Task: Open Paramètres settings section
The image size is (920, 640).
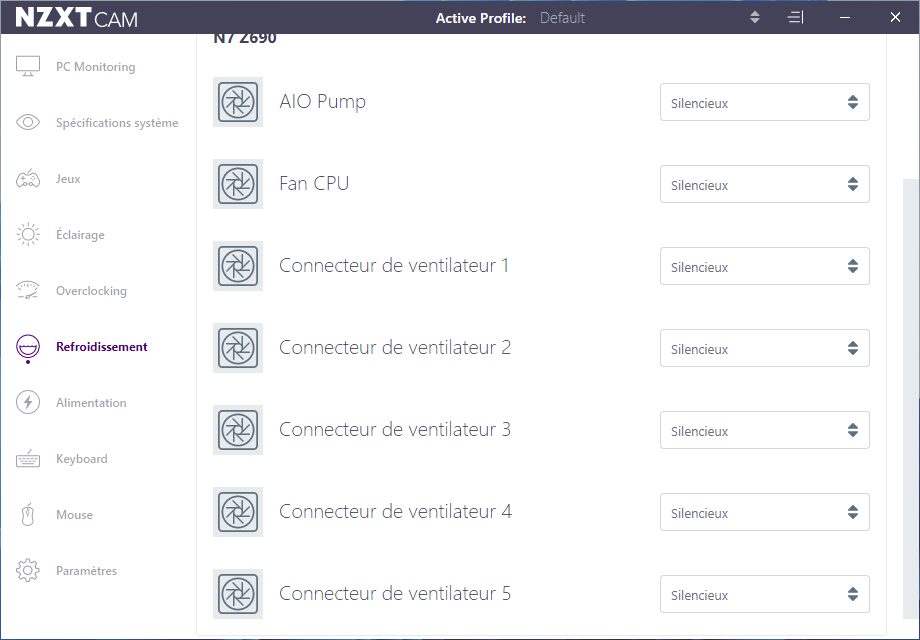Action: coord(86,571)
